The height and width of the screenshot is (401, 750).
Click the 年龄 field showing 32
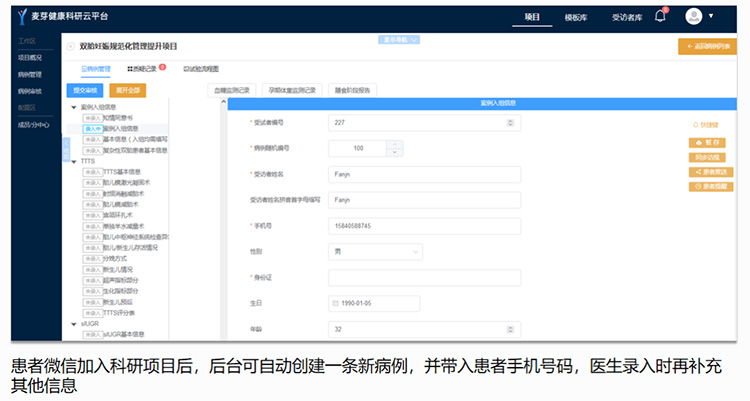click(424, 329)
